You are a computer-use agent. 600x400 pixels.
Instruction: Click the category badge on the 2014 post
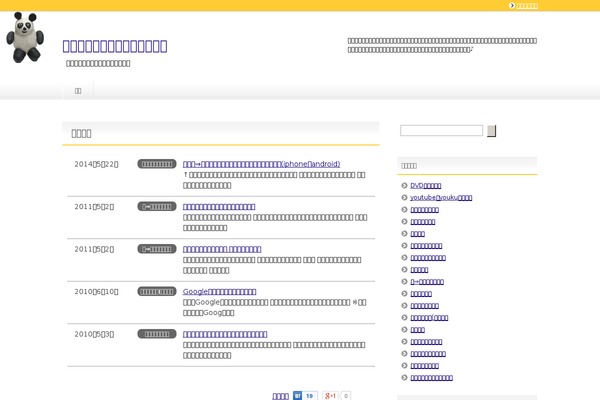[157, 164]
